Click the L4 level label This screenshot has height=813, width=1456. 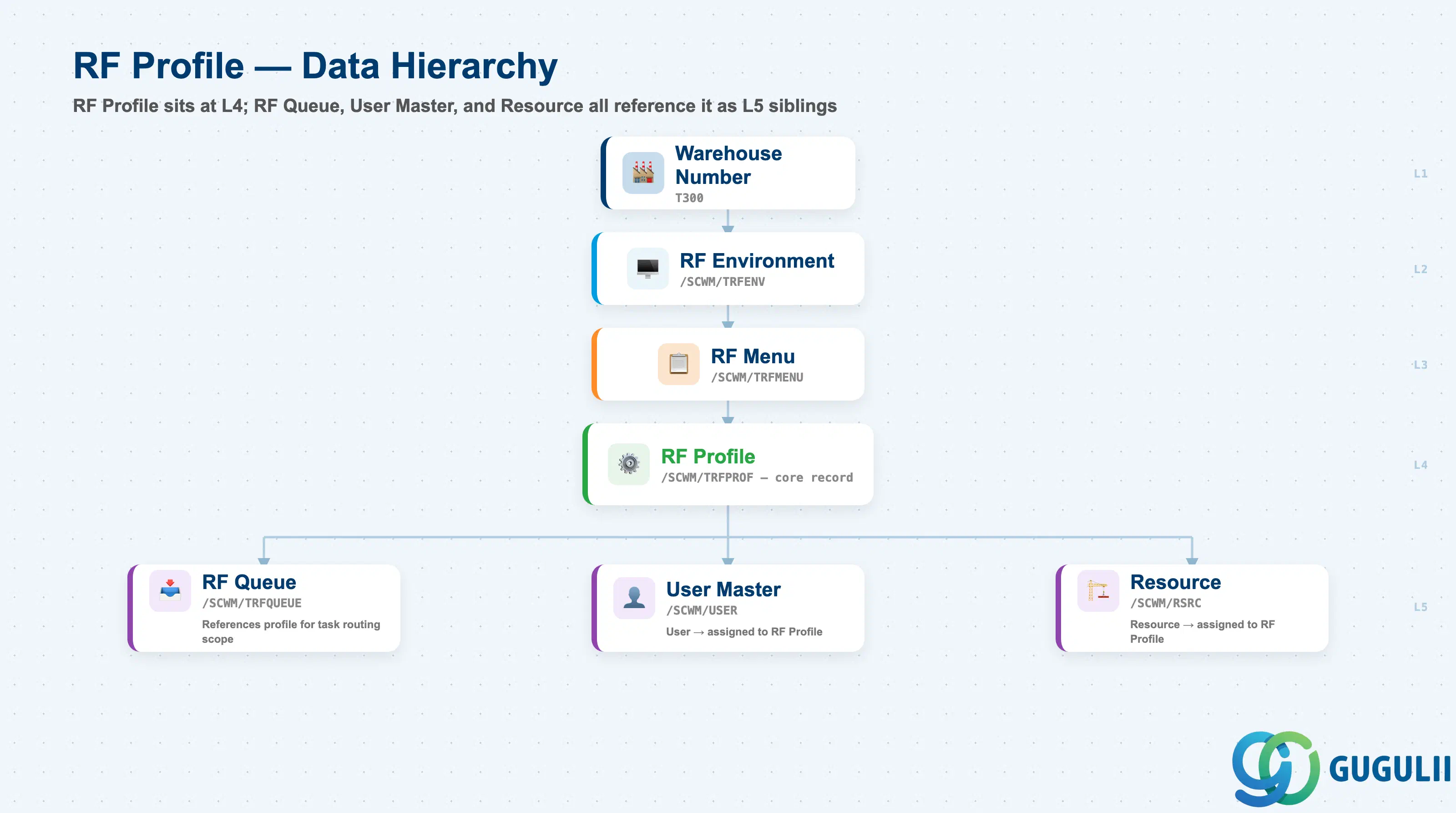point(1421,464)
